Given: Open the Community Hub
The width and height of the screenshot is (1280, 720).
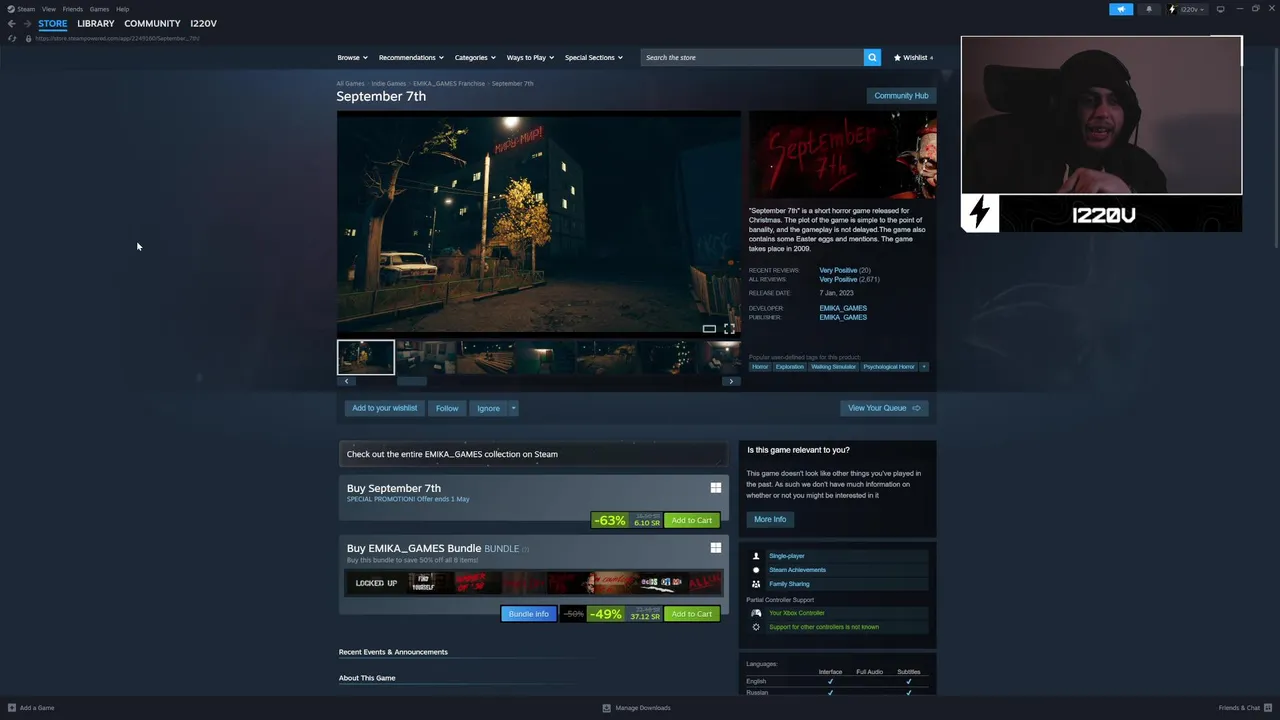Looking at the screenshot, I should click(901, 96).
